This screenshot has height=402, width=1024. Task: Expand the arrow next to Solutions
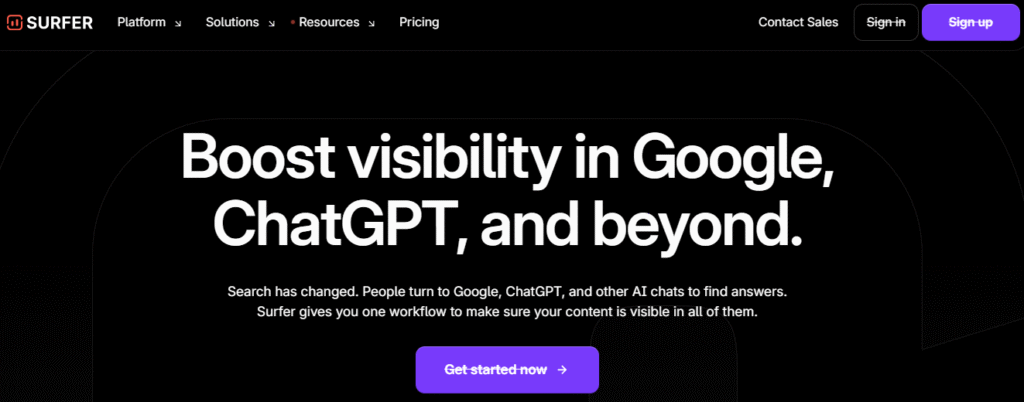click(x=272, y=24)
